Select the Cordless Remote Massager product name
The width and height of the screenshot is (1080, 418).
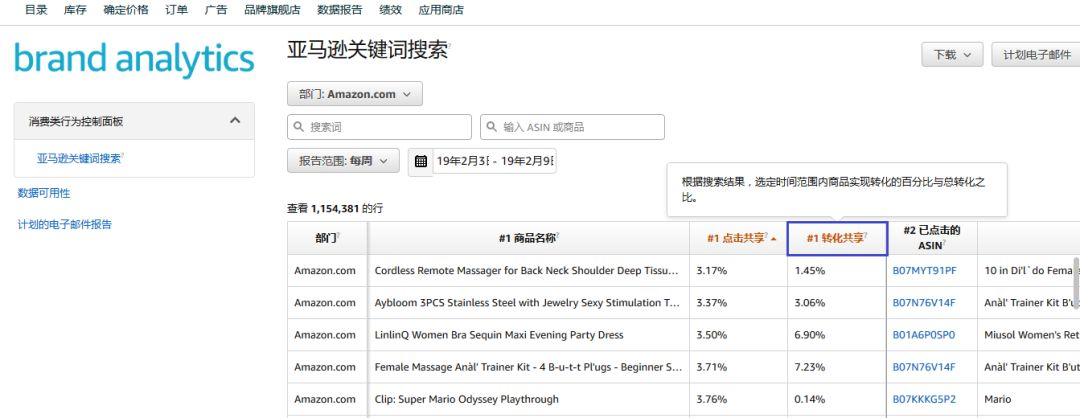click(528, 271)
